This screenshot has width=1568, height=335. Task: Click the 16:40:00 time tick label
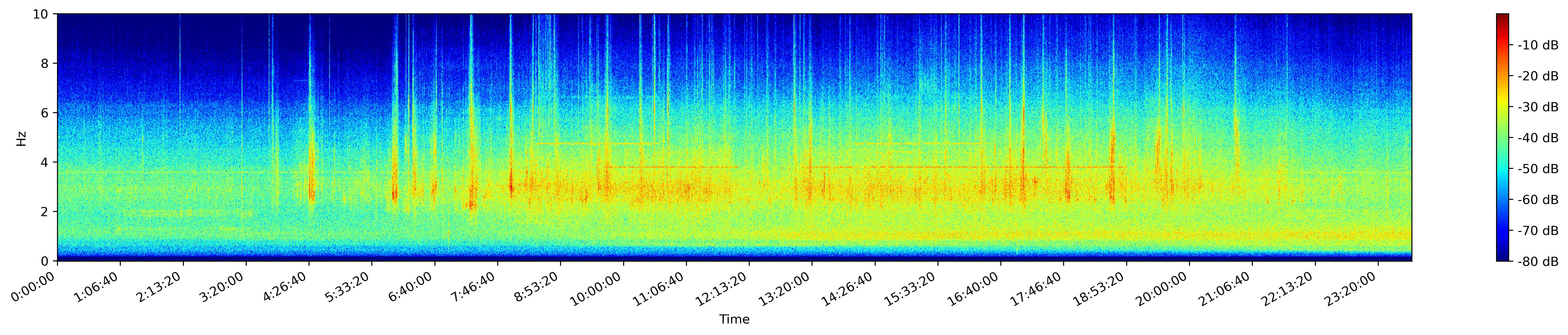pyautogui.click(x=975, y=287)
